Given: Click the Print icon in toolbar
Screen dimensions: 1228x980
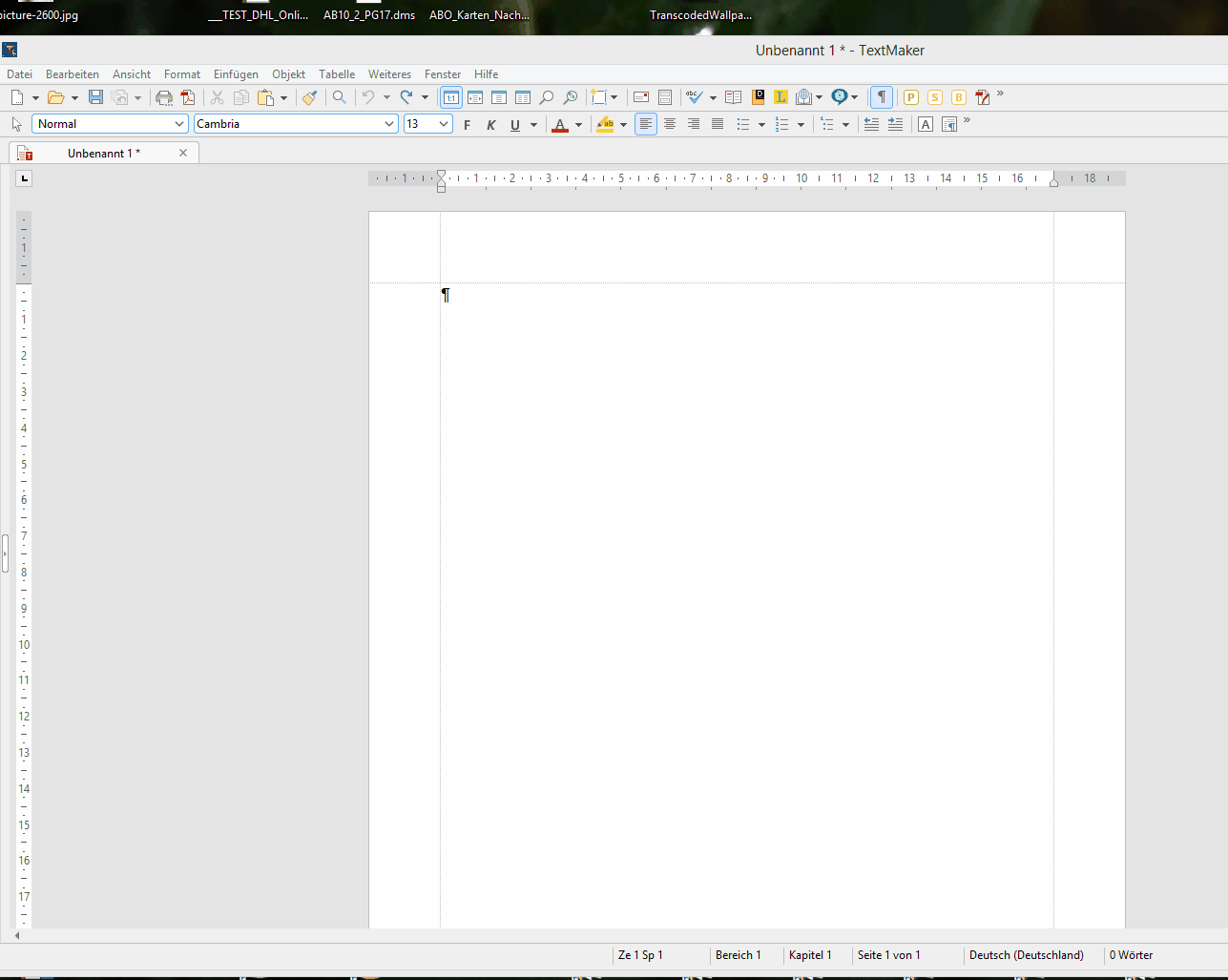Looking at the screenshot, I should [164, 97].
